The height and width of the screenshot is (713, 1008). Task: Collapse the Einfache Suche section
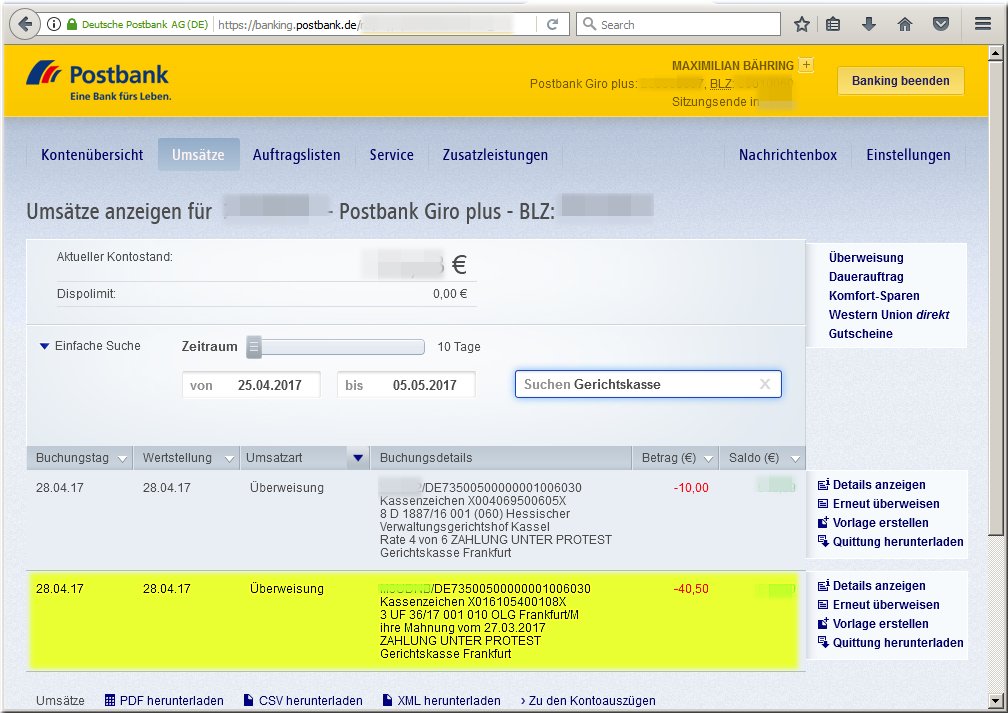[44, 346]
